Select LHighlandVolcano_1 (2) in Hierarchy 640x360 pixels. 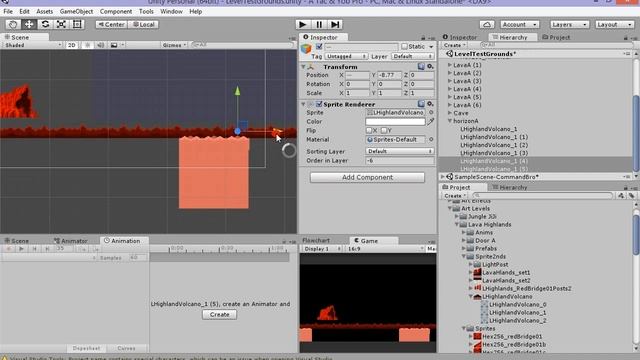click(494, 145)
